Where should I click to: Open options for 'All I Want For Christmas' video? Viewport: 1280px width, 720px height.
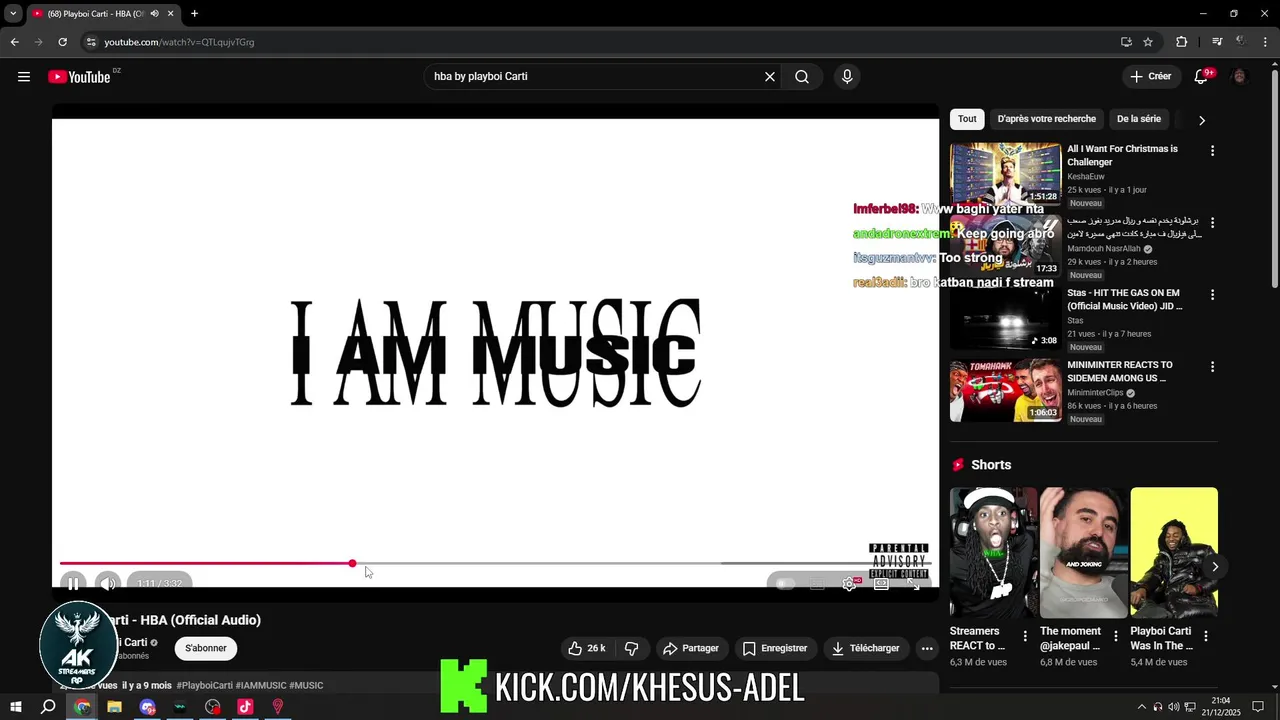[x=1212, y=151]
